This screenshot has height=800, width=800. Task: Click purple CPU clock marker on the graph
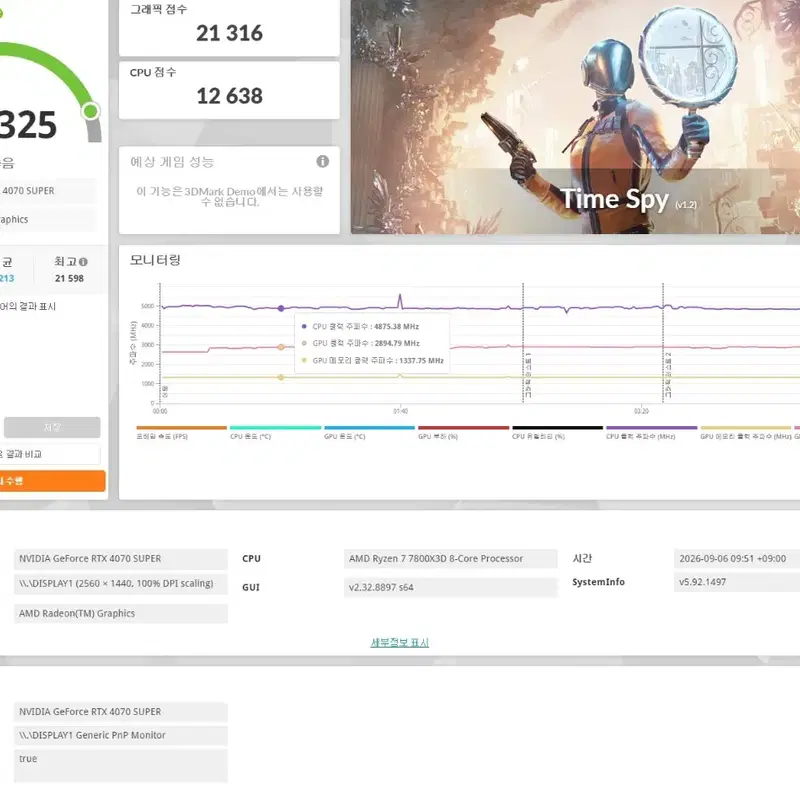(x=281, y=308)
